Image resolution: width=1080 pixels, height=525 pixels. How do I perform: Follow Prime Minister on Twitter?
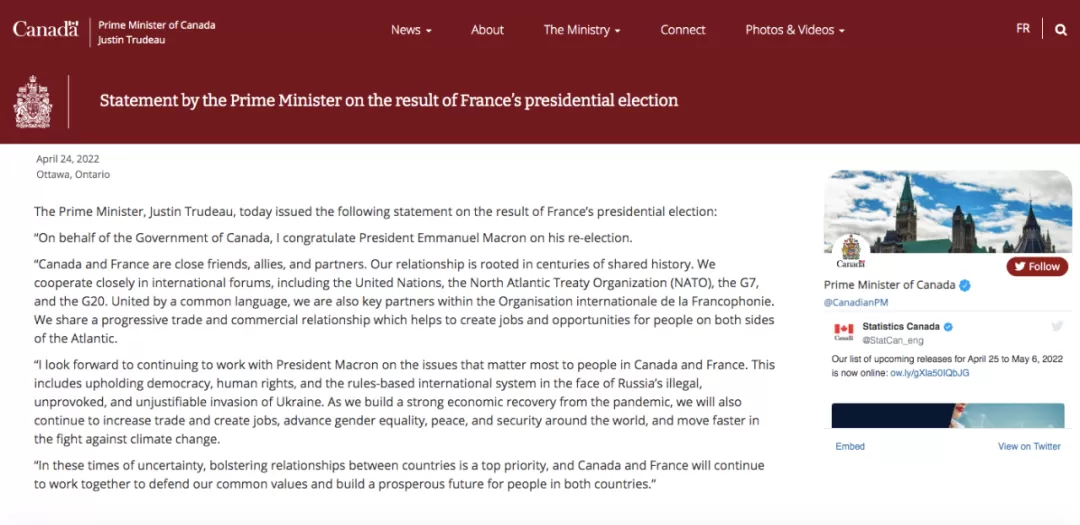pos(1037,267)
